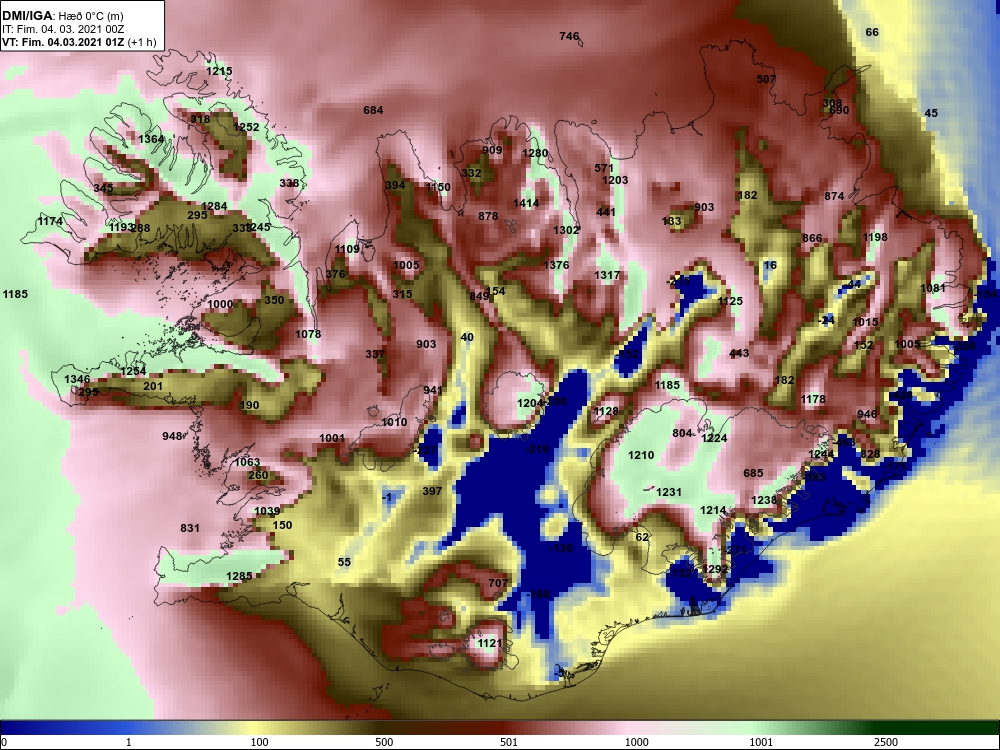The height and width of the screenshot is (750, 1000).
Task: Click the map value '1215'
Action: [x=219, y=71]
